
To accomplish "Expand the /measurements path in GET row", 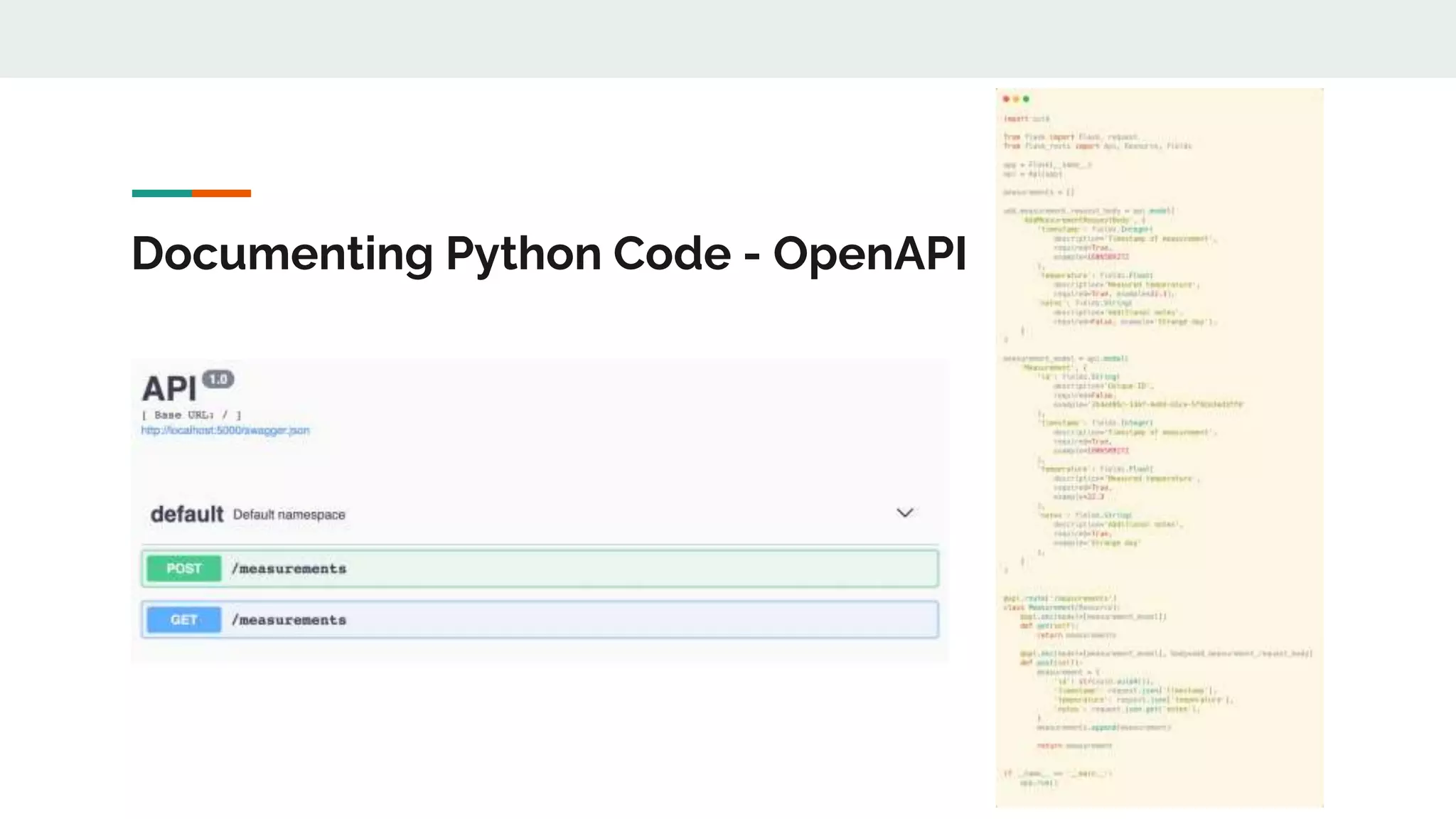I will coord(289,620).
